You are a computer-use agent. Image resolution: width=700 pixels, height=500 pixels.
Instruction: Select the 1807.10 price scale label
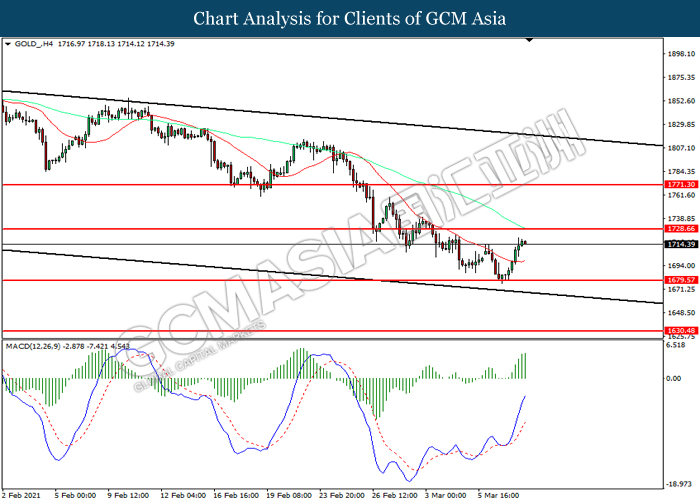click(x=681, y=148)
